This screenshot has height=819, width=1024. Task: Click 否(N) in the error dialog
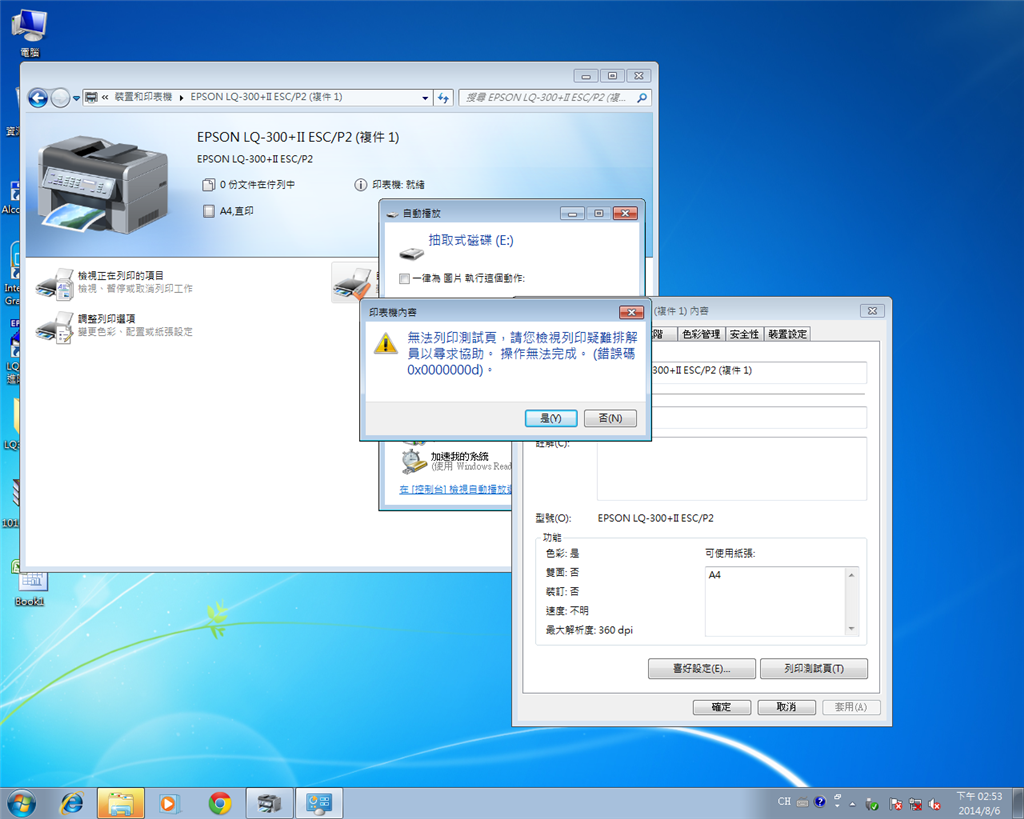(x=610, y=418)
